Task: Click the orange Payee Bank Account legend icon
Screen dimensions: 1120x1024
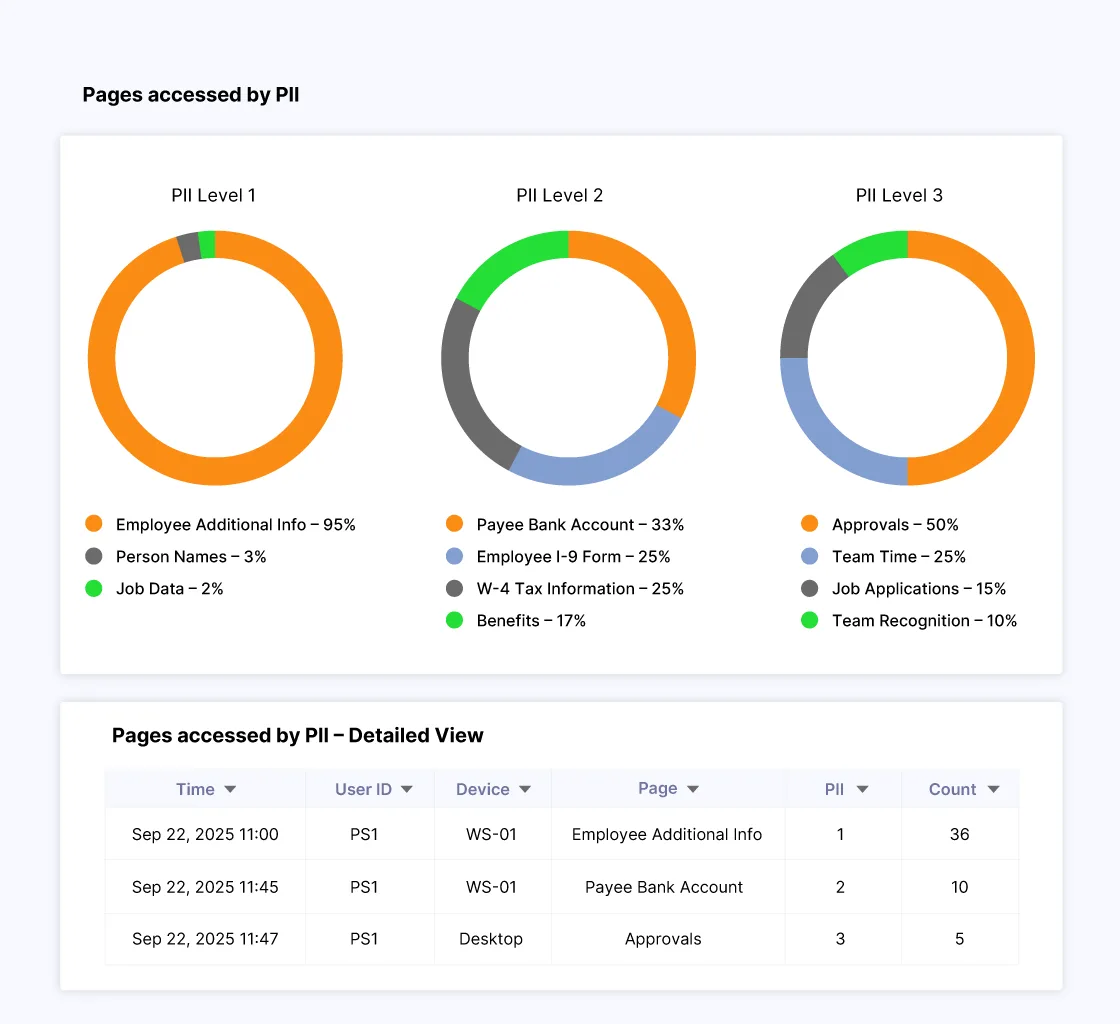Action: click(456, 524)
